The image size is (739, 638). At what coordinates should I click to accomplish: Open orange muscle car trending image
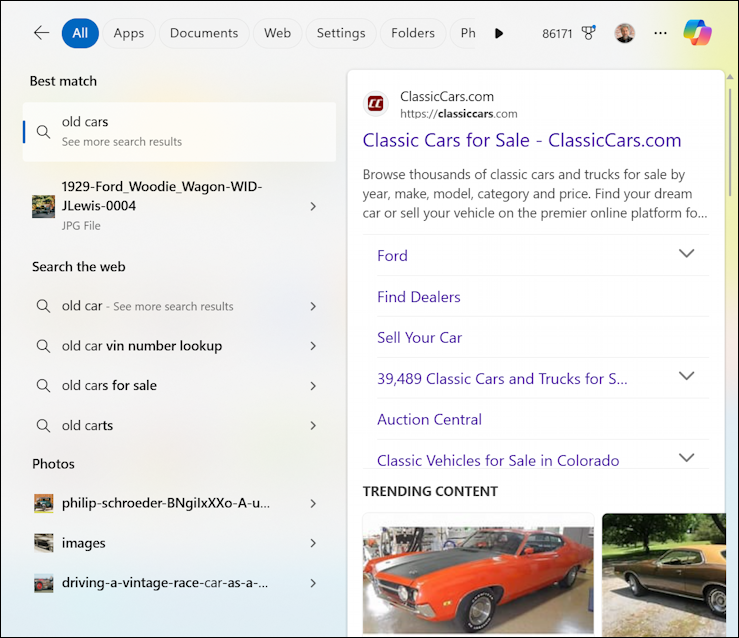(478, 580)
